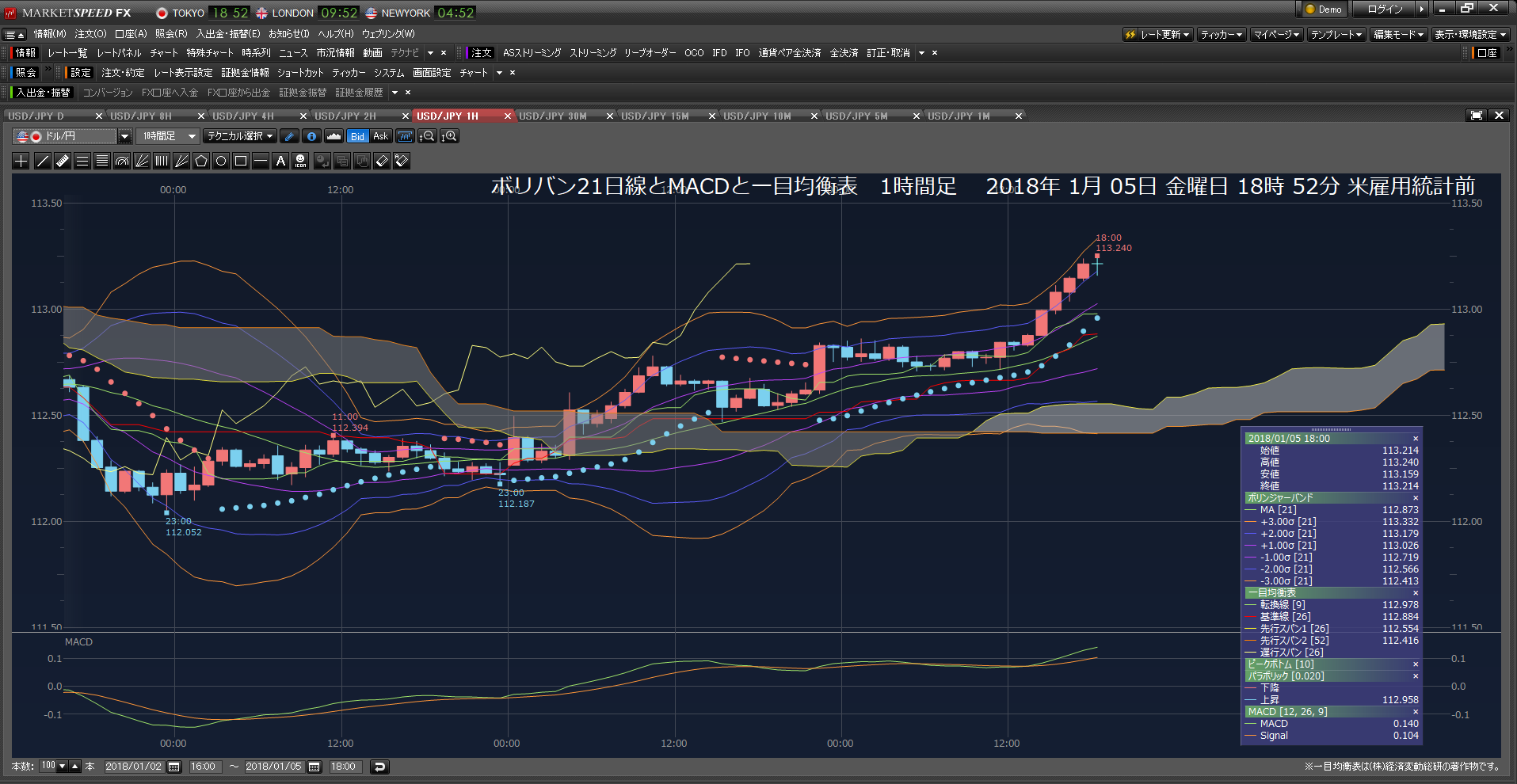Open the 情報(M) menu
Image resolution: width=1517 pixels, height=784 pixels.
tap(50, 34)
